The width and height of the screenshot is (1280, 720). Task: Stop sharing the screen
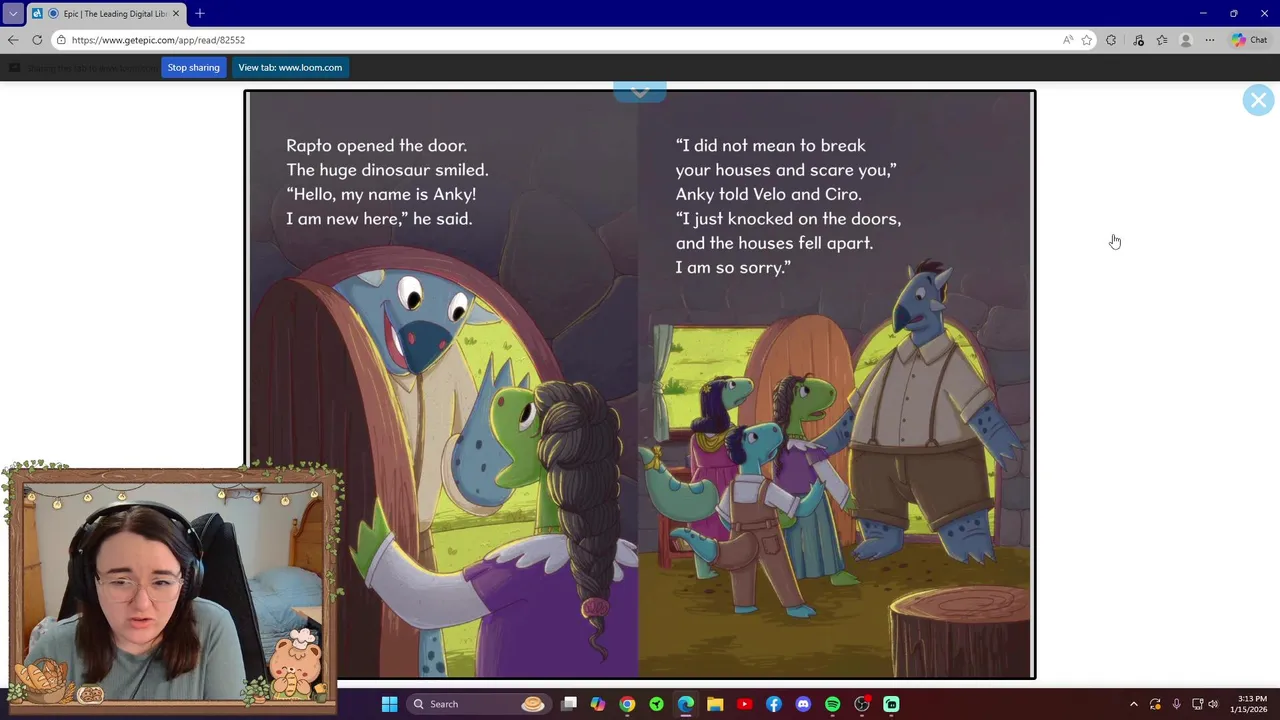pos(193,68)
